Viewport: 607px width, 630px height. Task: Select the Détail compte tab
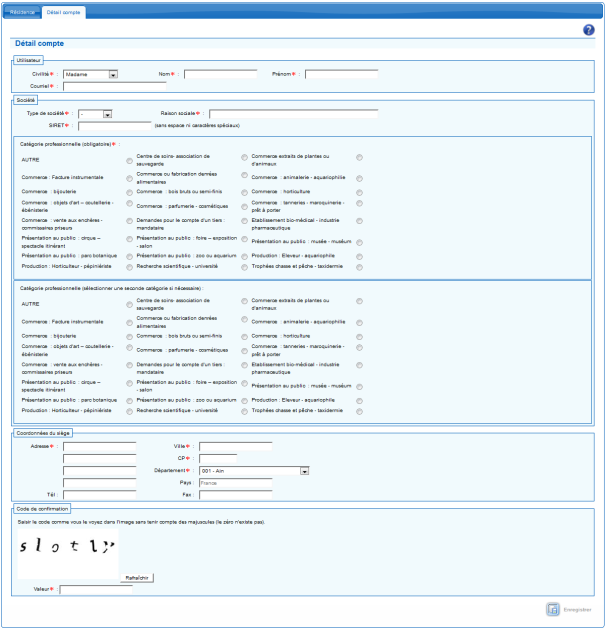click(63, 12)
